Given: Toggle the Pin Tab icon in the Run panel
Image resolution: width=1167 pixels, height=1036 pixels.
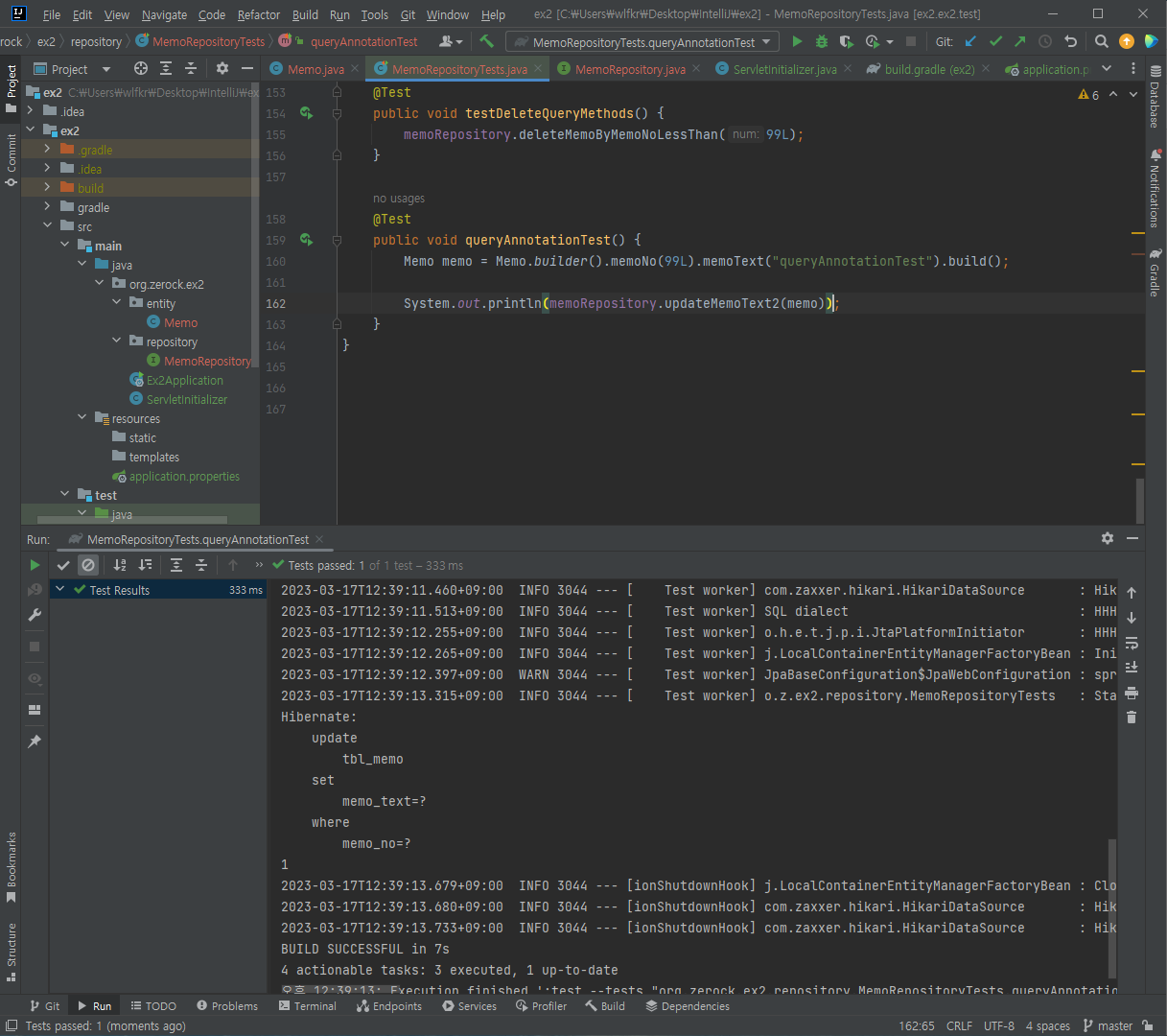Looking at the screenshot, I should coord(35,742).
